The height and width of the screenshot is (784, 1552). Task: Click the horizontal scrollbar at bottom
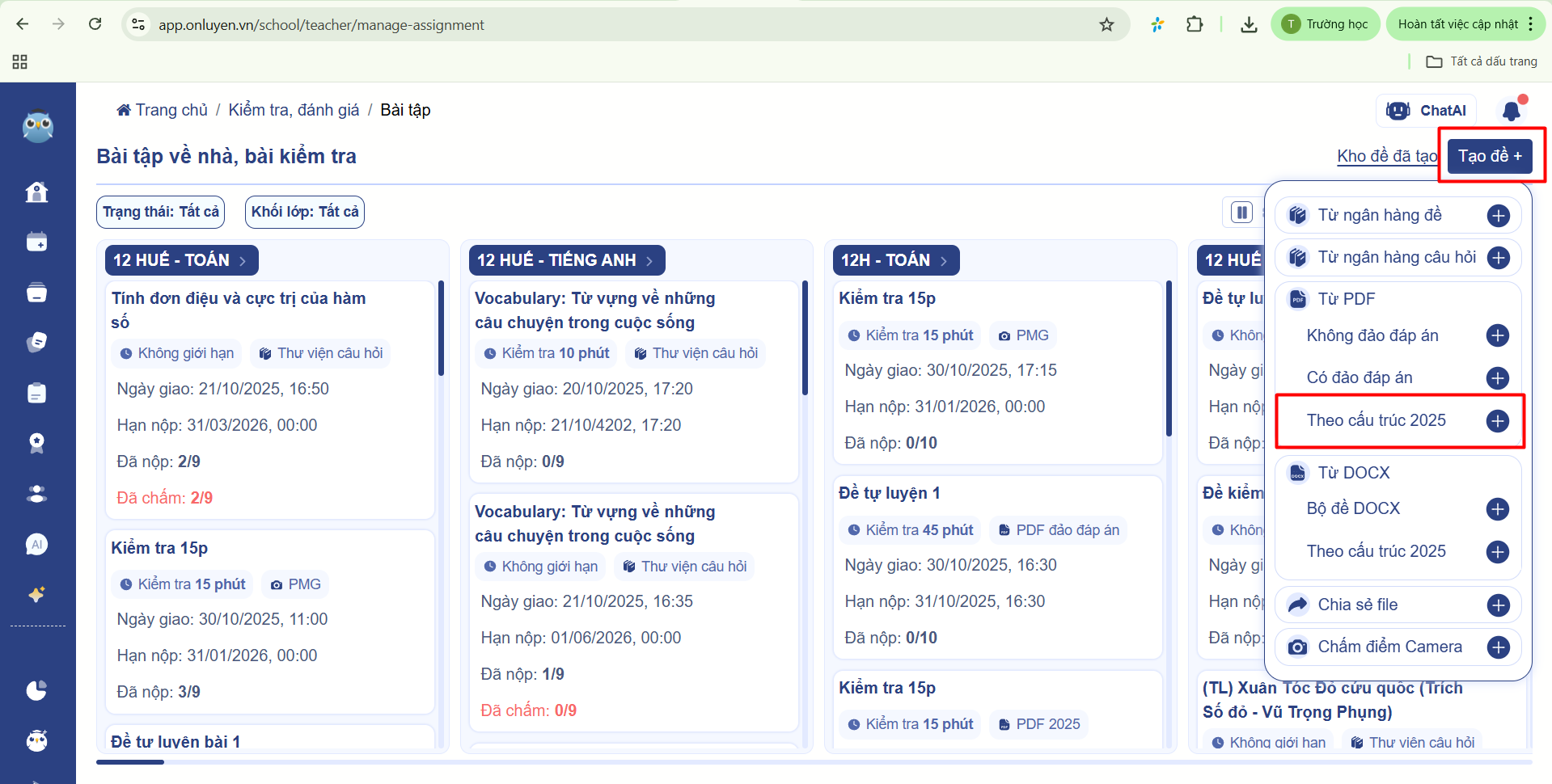click(129, 761)
